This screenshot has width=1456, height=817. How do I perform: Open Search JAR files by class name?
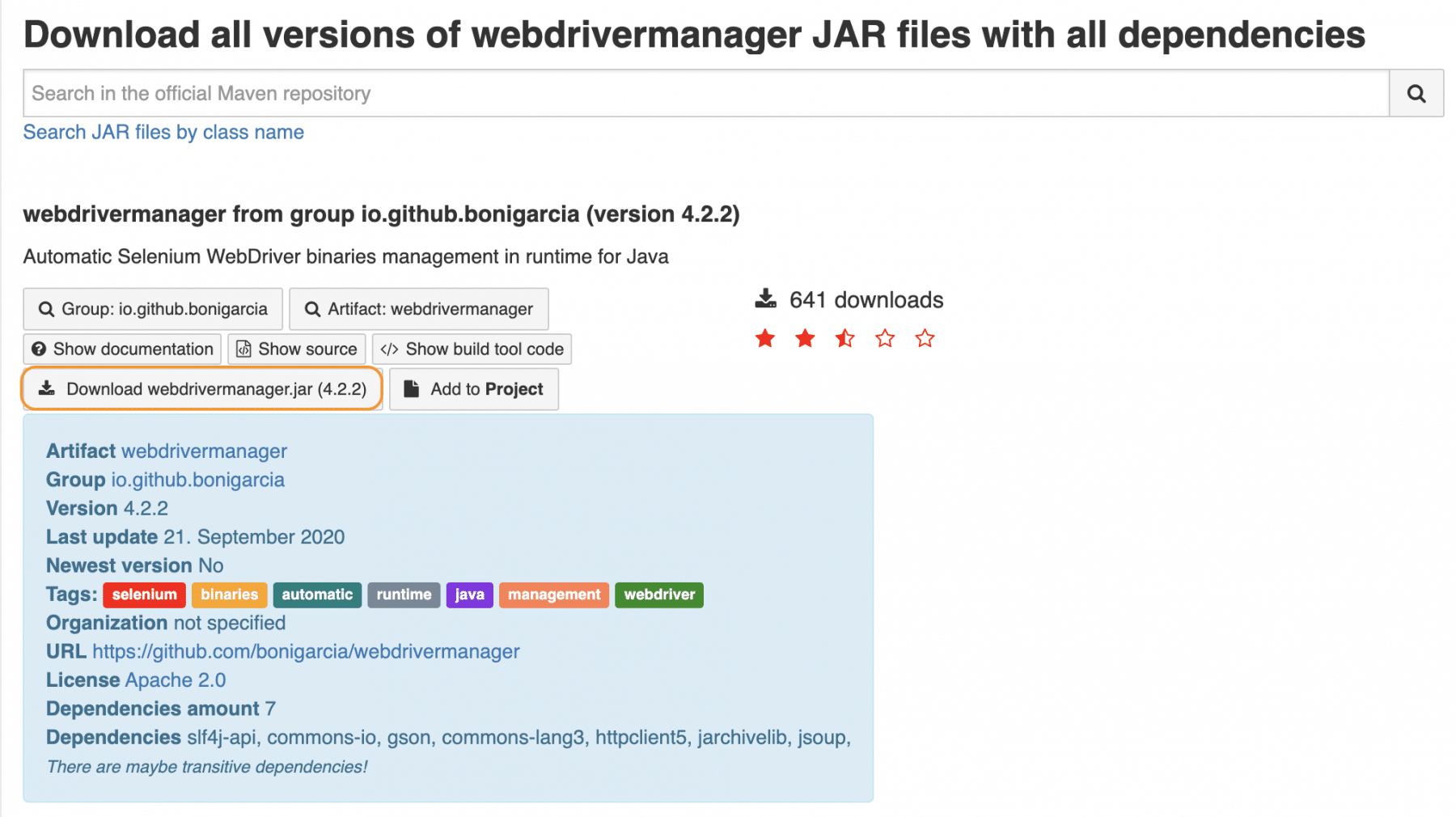pyautogui.click(x=163, y=132)
